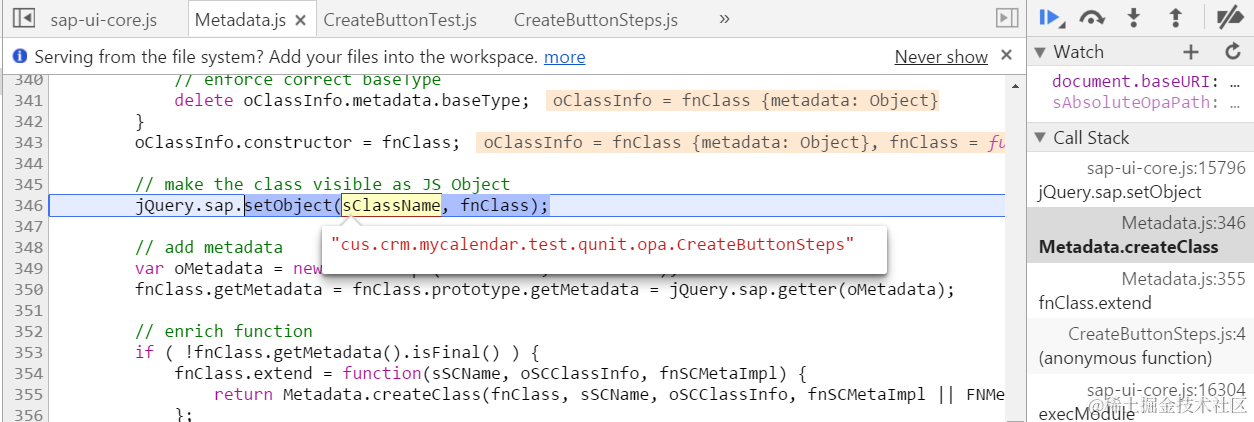Select the document.baseURI watch expression
The image size is (1254, 422).
(1147, 81)
